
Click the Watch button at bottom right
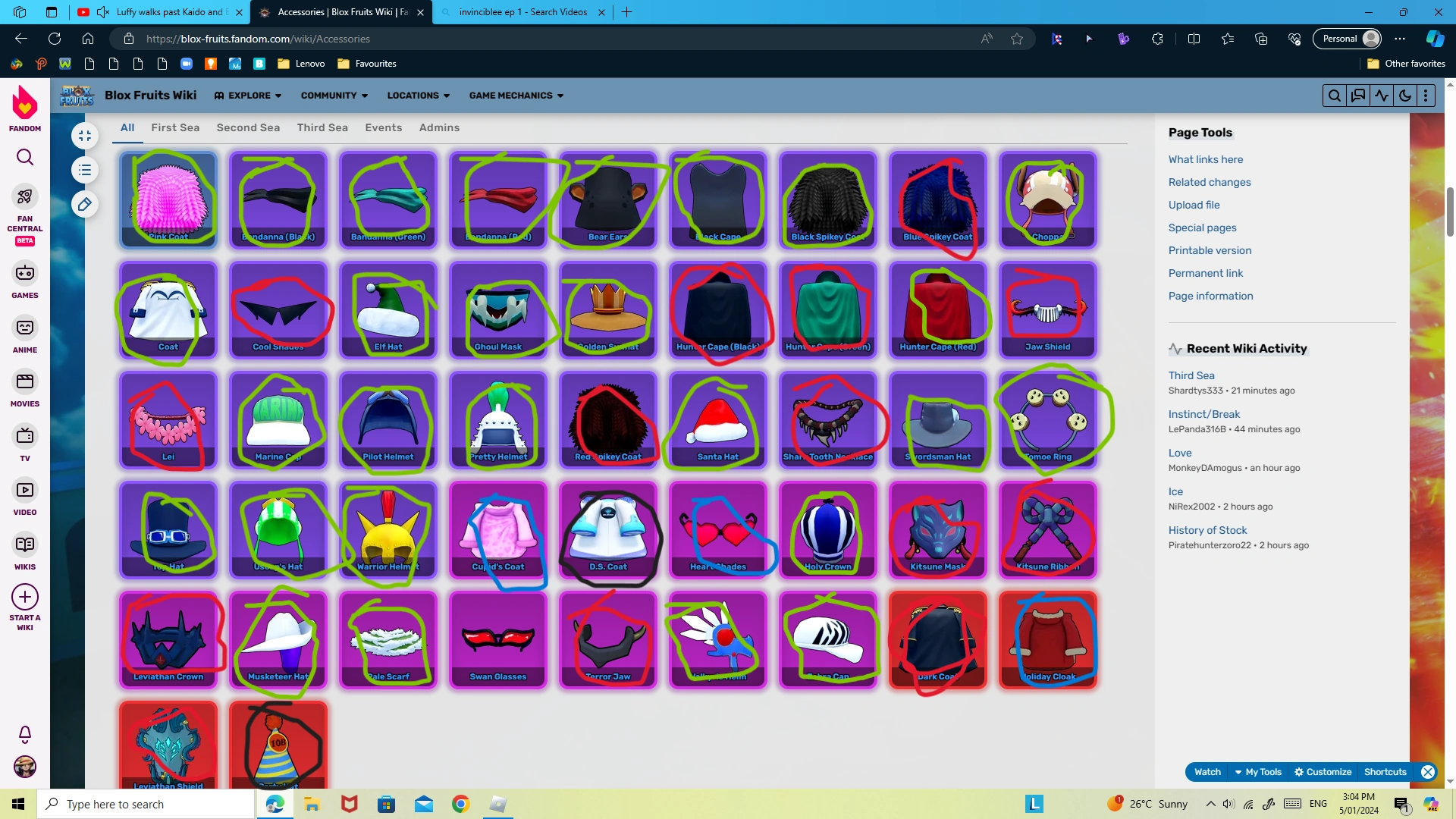1207,771
